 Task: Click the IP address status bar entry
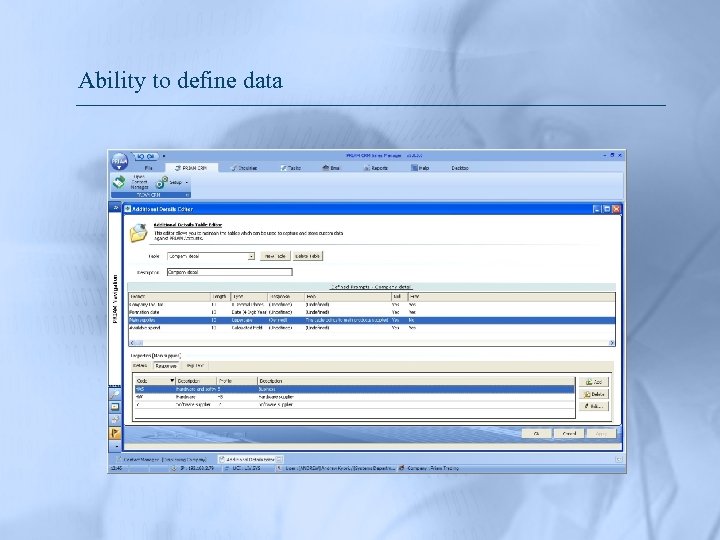tap(193, 468)
